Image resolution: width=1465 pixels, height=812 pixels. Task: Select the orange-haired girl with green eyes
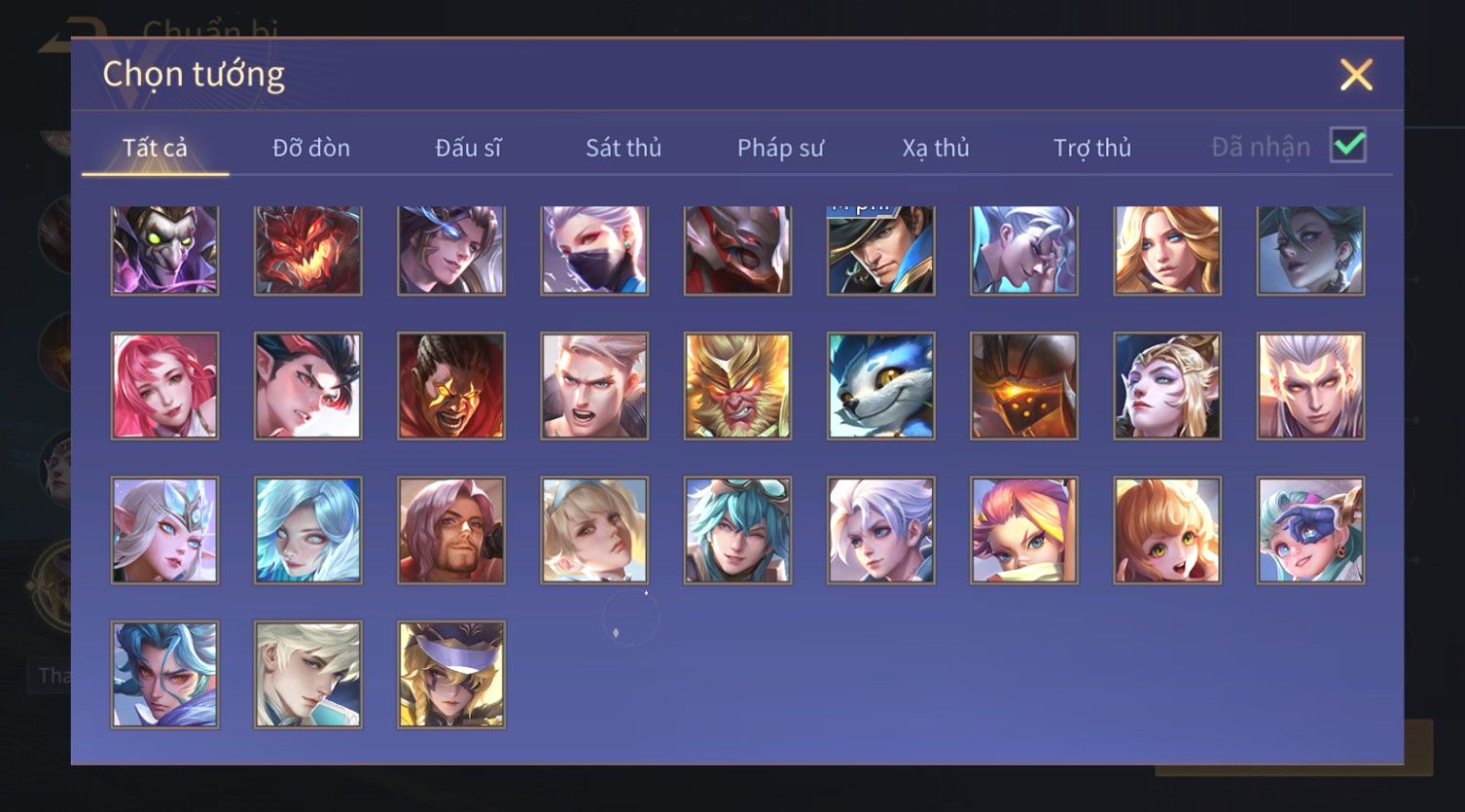point(1167,530)
